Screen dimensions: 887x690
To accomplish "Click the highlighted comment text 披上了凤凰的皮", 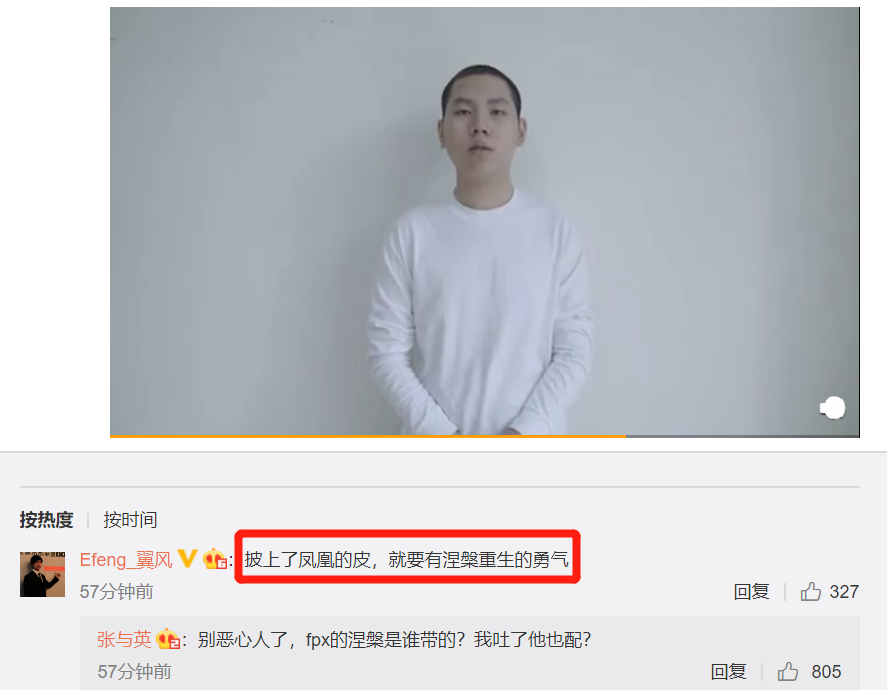I will click(307, 559).
